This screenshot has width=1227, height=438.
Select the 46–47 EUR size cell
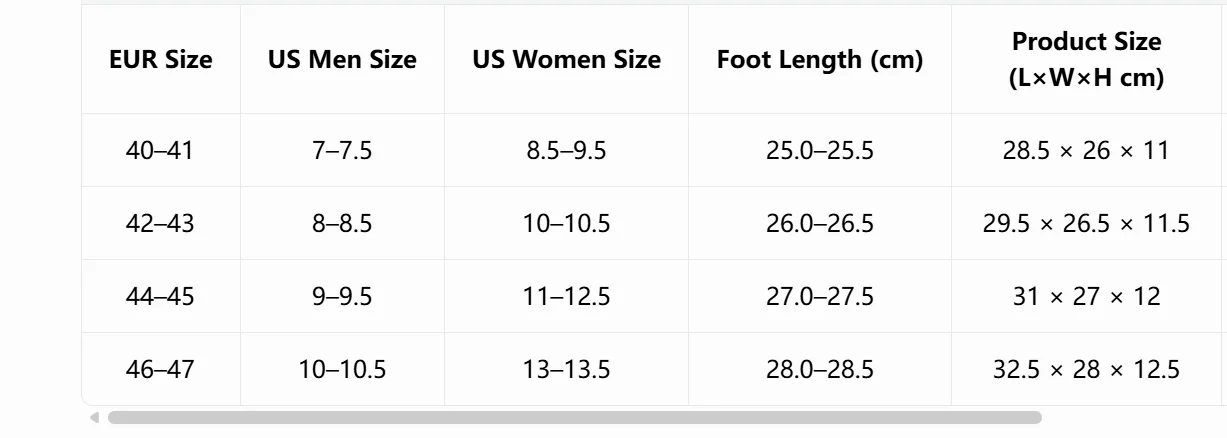click(x=161, y=370)
